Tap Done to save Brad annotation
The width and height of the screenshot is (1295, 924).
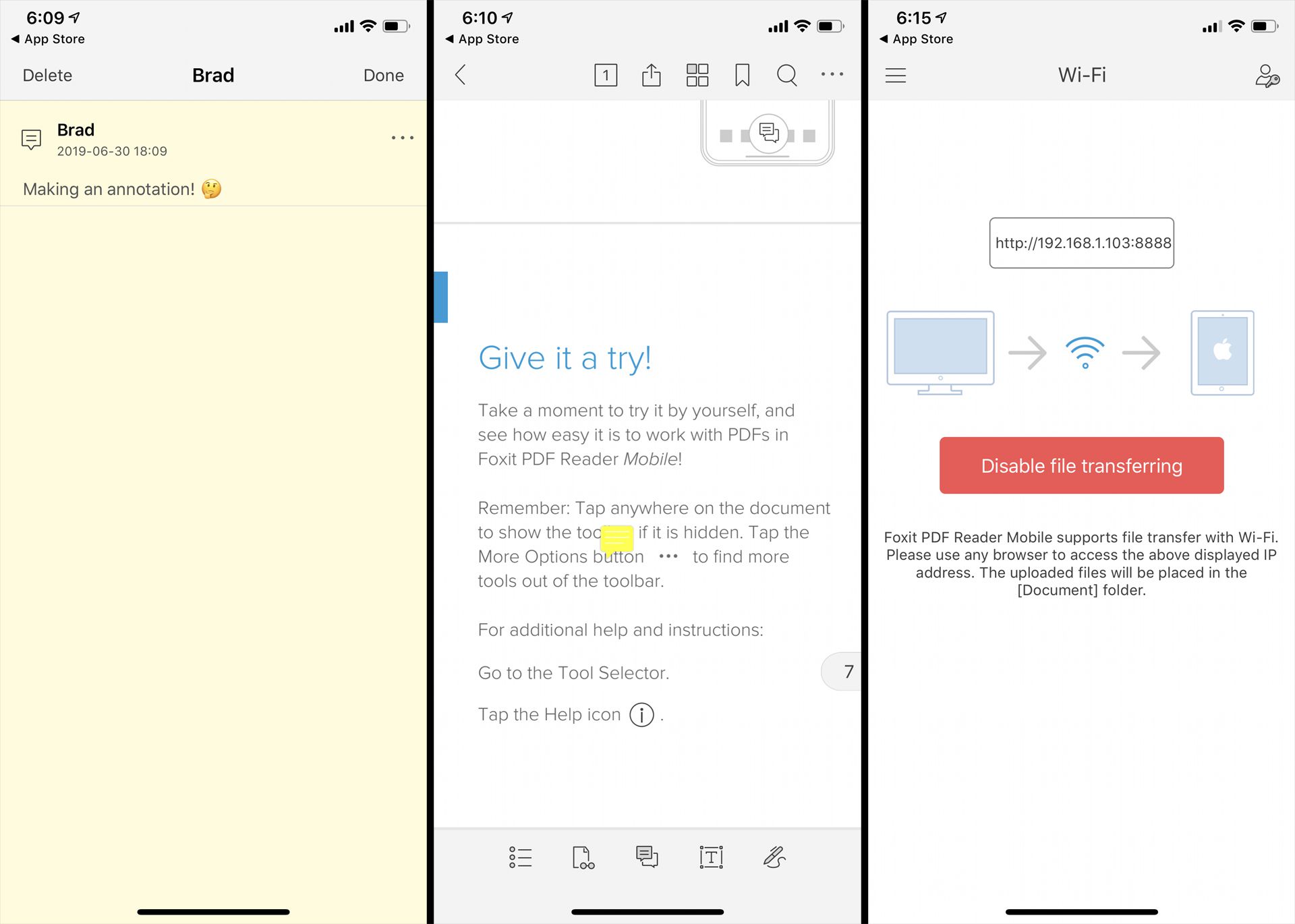click(383, 74)
